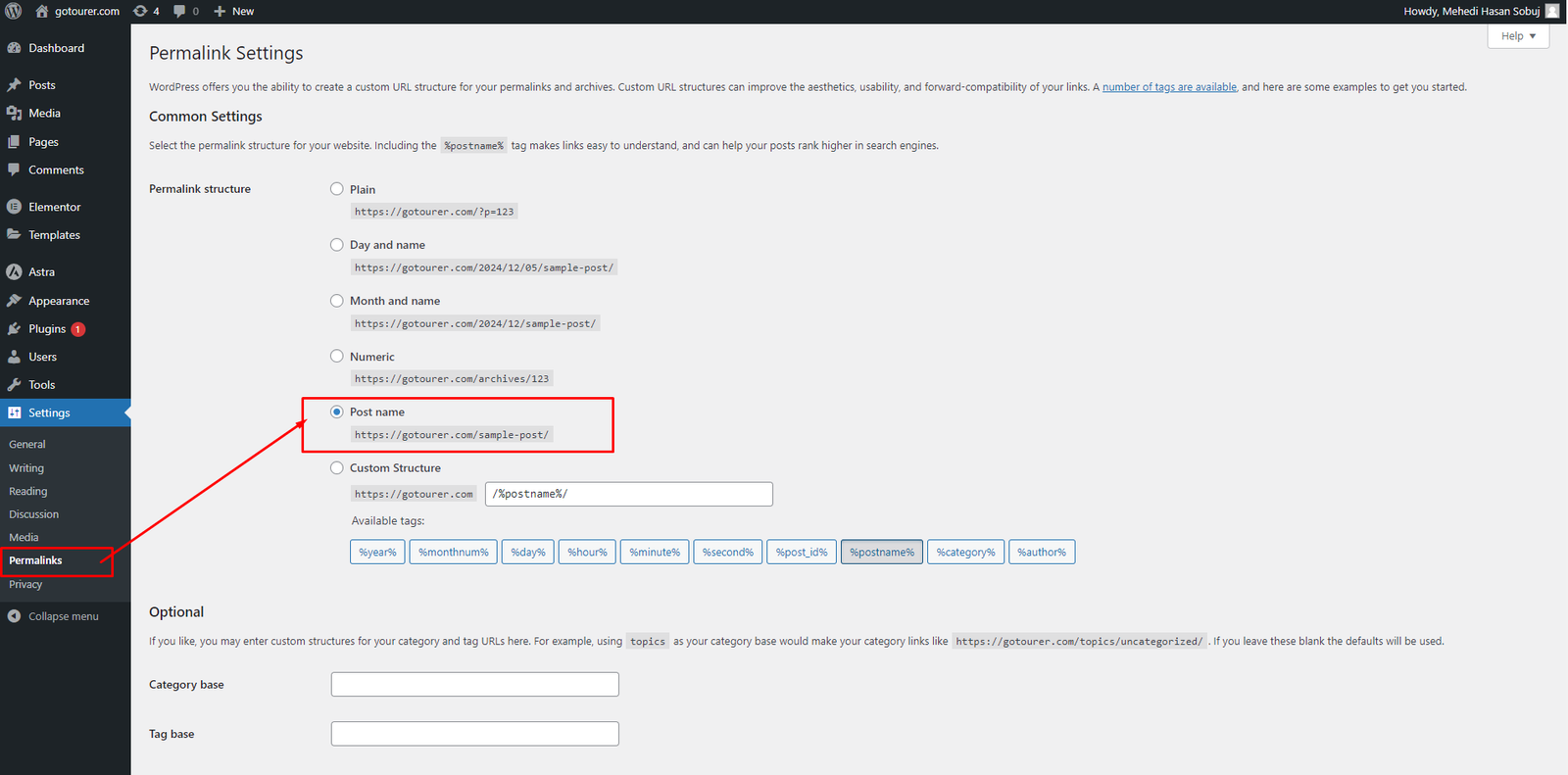Open 'number of tags are available' link

click(x=1169, y=87)
